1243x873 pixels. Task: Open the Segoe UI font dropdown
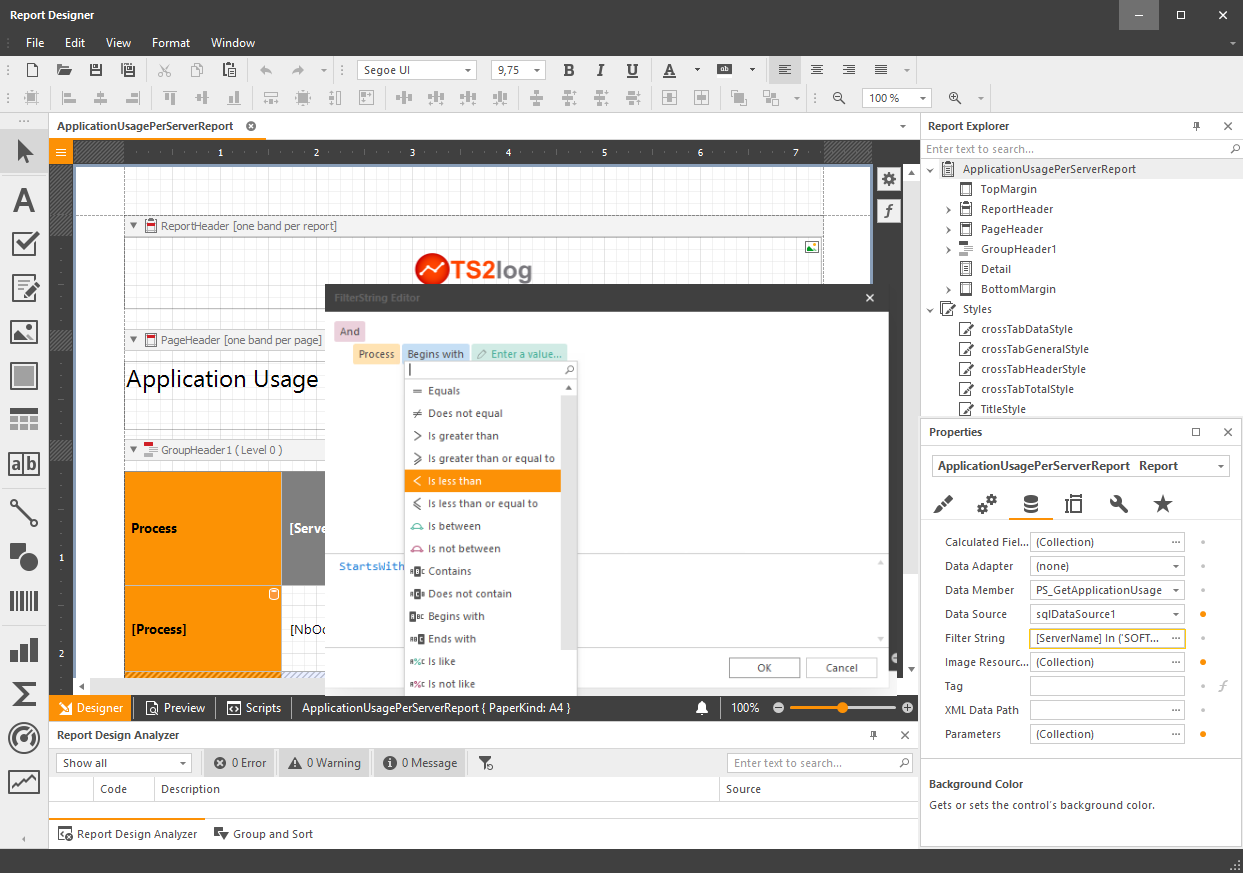point(468,70)
